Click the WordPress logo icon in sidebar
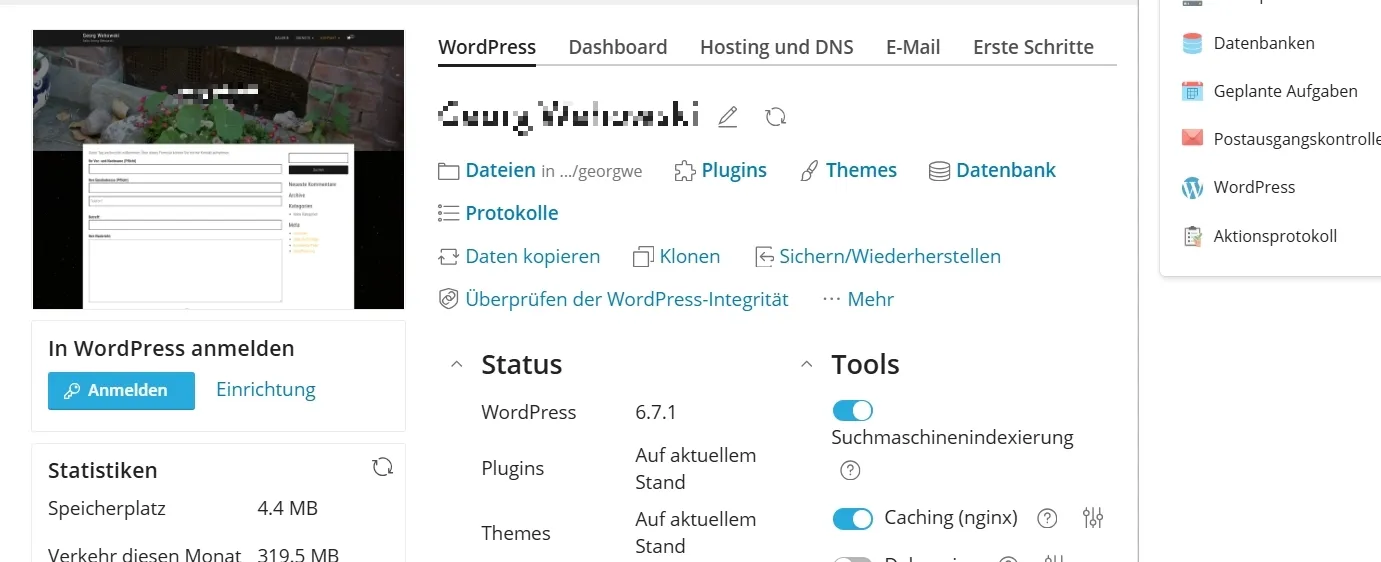The image size is (1381, 562). click(x=1192, y=187)
